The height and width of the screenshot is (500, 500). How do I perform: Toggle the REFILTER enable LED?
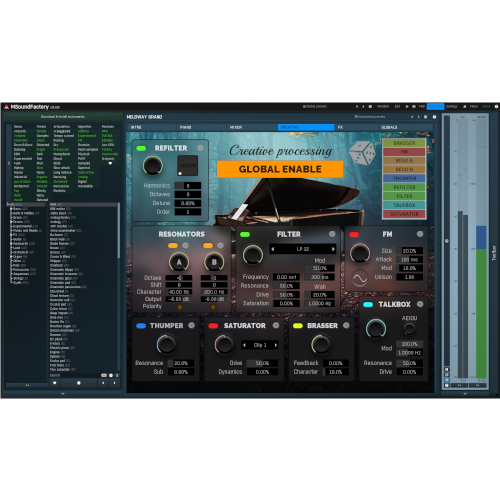click(x=141, y=148)
